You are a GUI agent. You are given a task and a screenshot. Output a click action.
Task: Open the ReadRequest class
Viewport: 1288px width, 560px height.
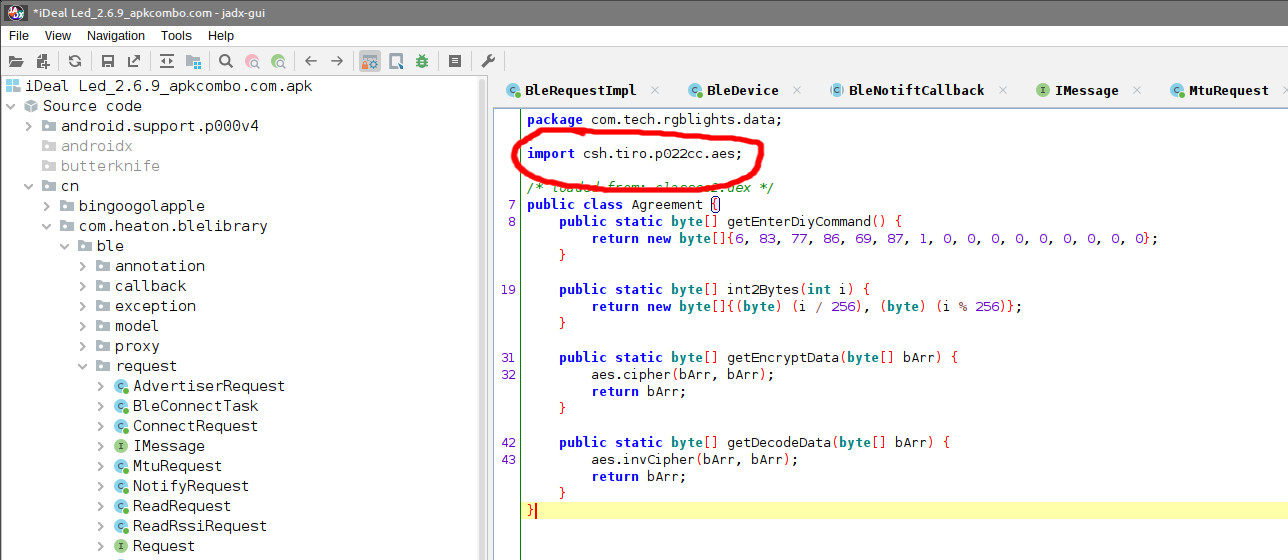(181, 506)
